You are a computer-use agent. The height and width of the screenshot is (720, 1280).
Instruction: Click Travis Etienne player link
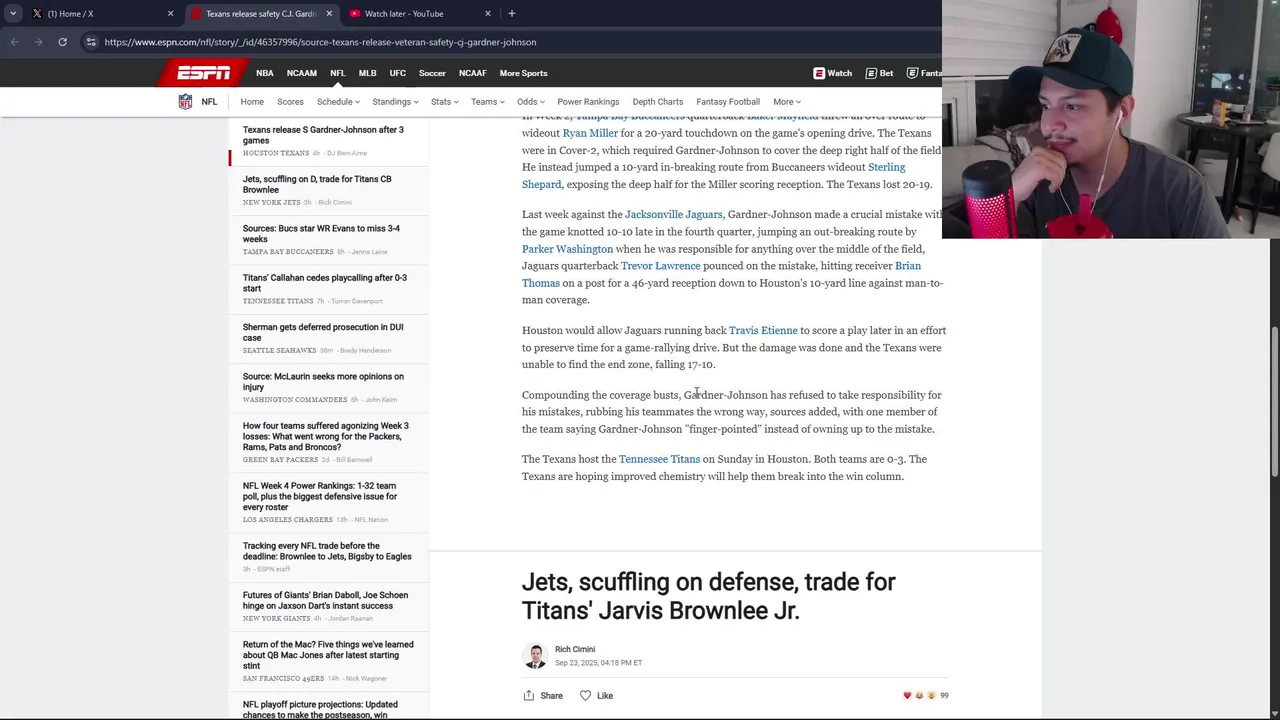(x=763, y=330)
